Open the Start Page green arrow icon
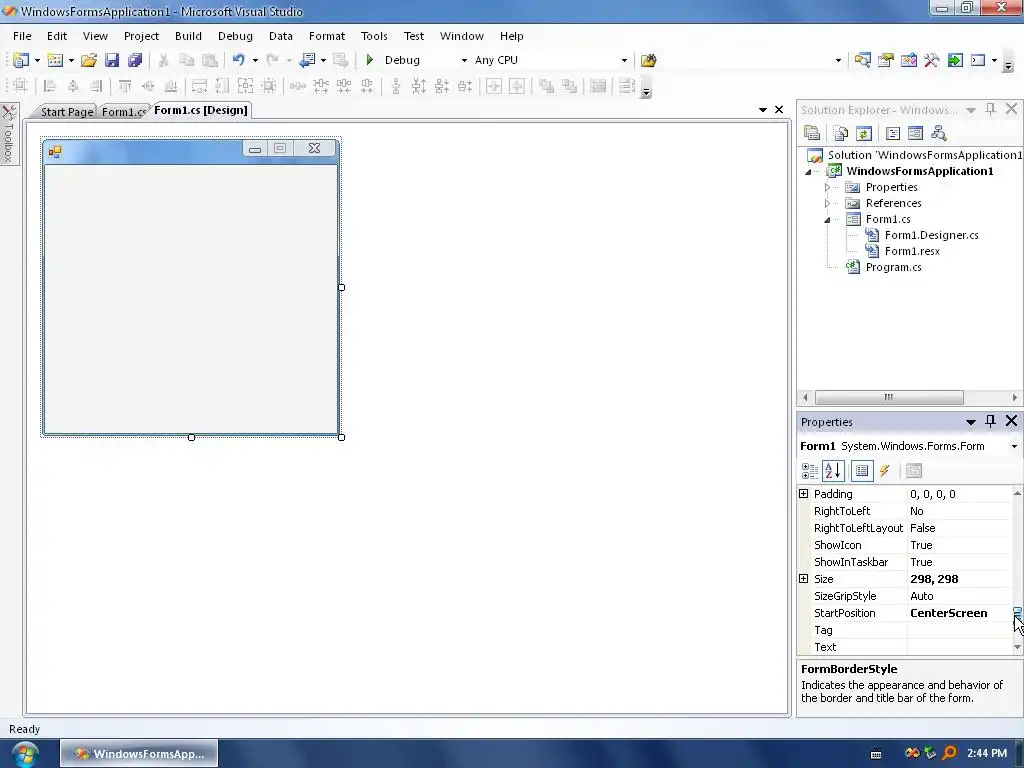The width and height of the screenshot is (1024, 768). tap(955, 60)
